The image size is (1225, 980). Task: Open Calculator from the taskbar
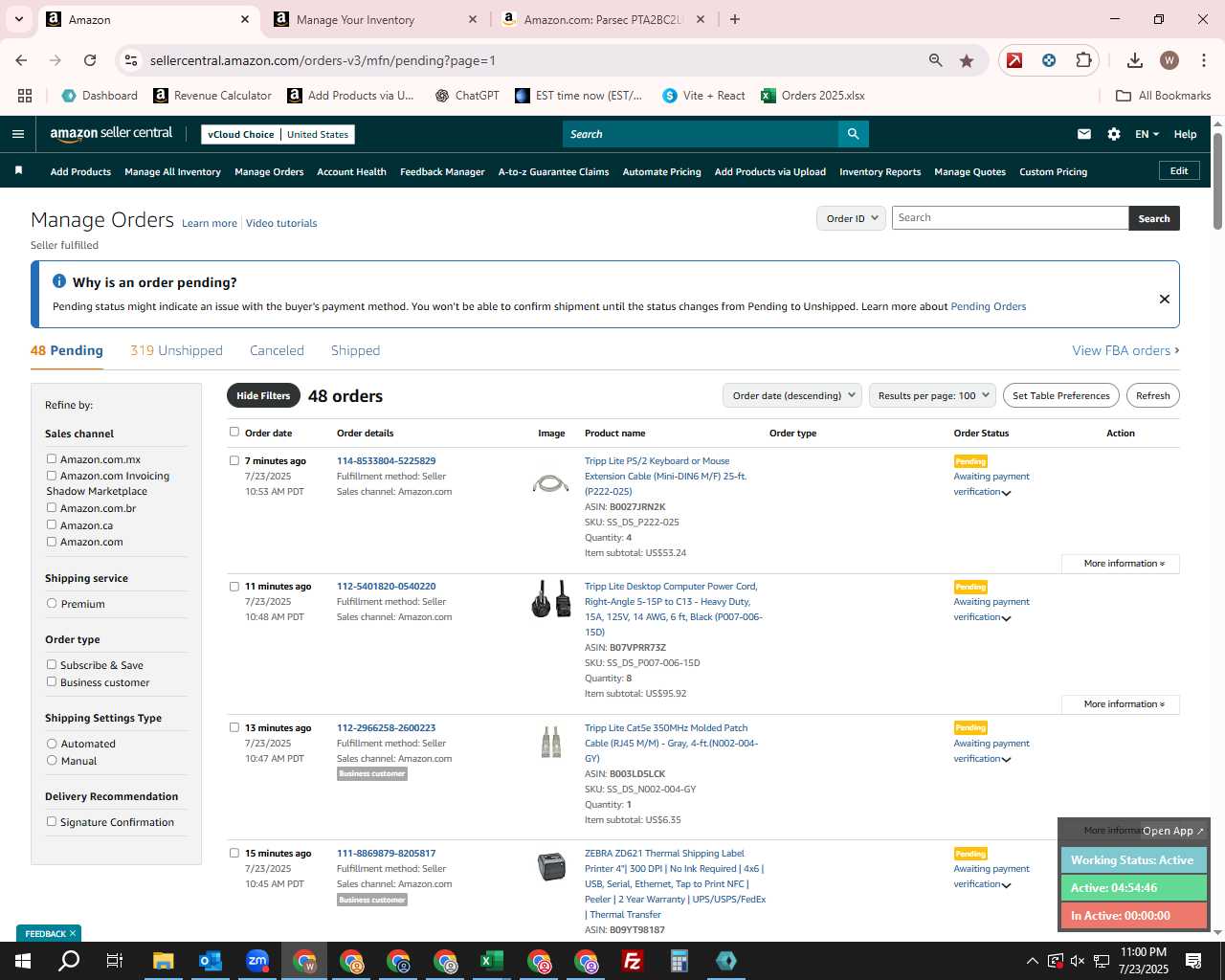(x=679, y=961)
